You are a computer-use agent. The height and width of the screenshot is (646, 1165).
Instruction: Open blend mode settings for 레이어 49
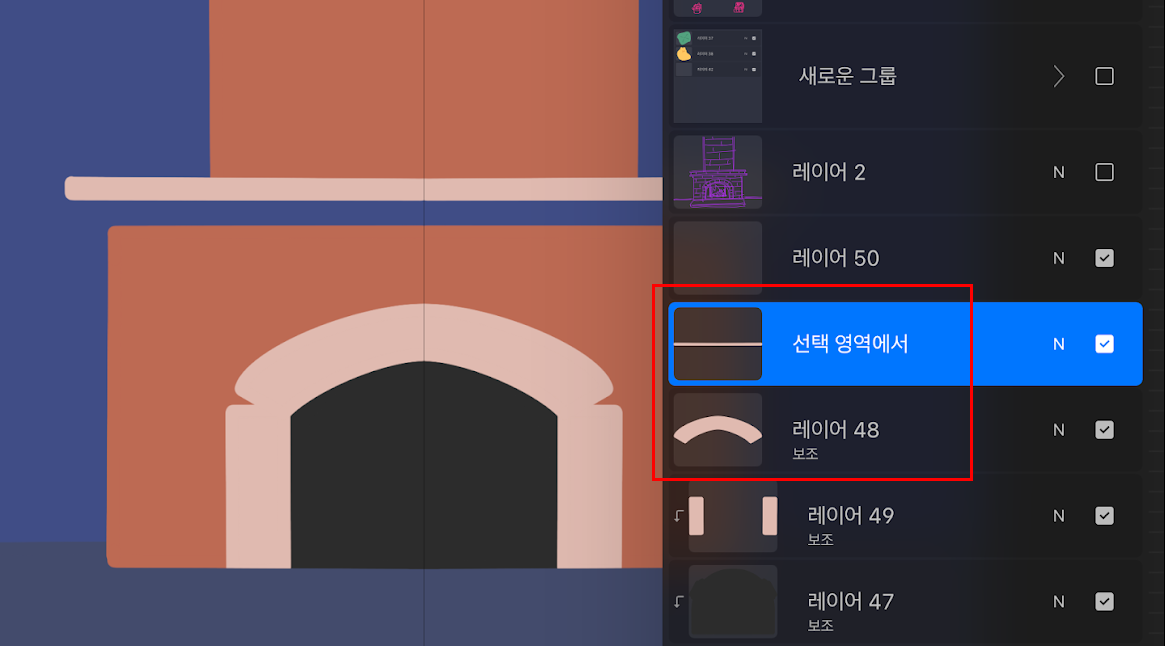pos(1058,515)
